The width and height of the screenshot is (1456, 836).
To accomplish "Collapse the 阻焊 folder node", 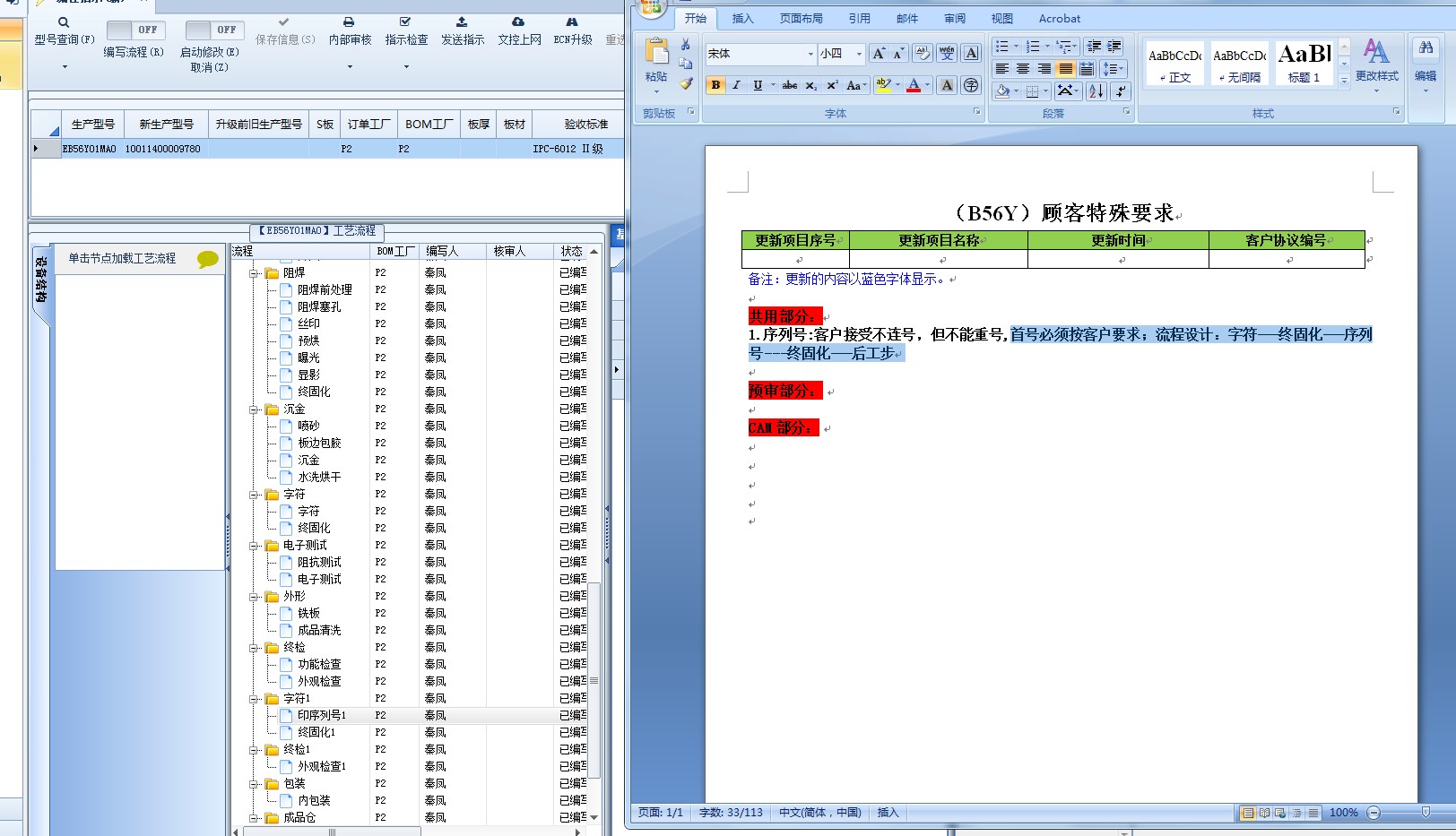I will (x=254, y=273).
